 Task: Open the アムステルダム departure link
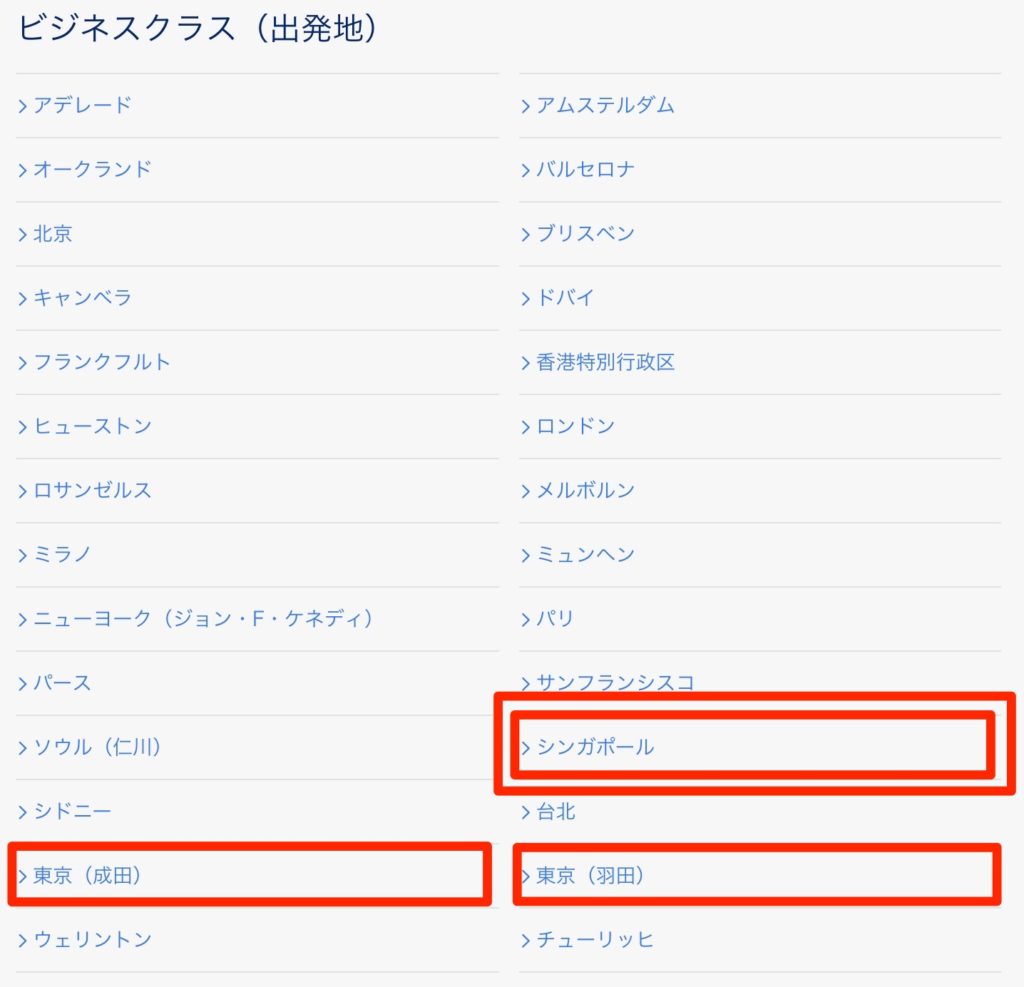click(x=605, y=105)
